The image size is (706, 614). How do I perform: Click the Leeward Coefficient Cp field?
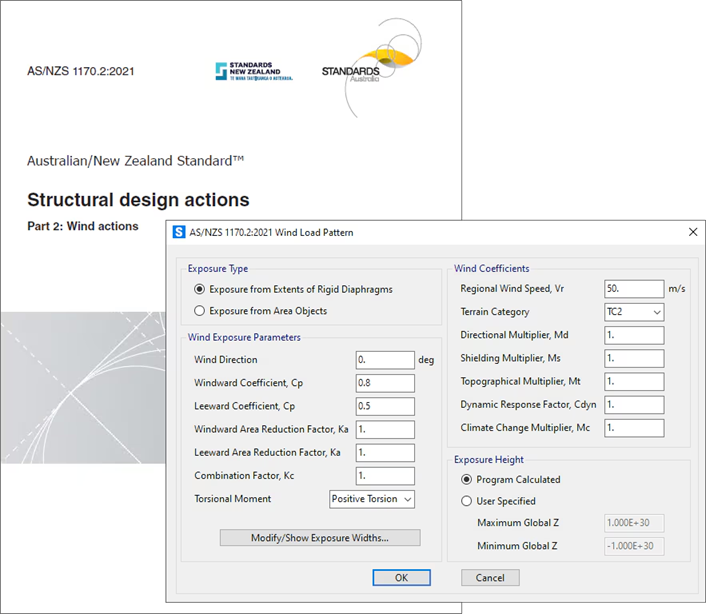point(384,406)
